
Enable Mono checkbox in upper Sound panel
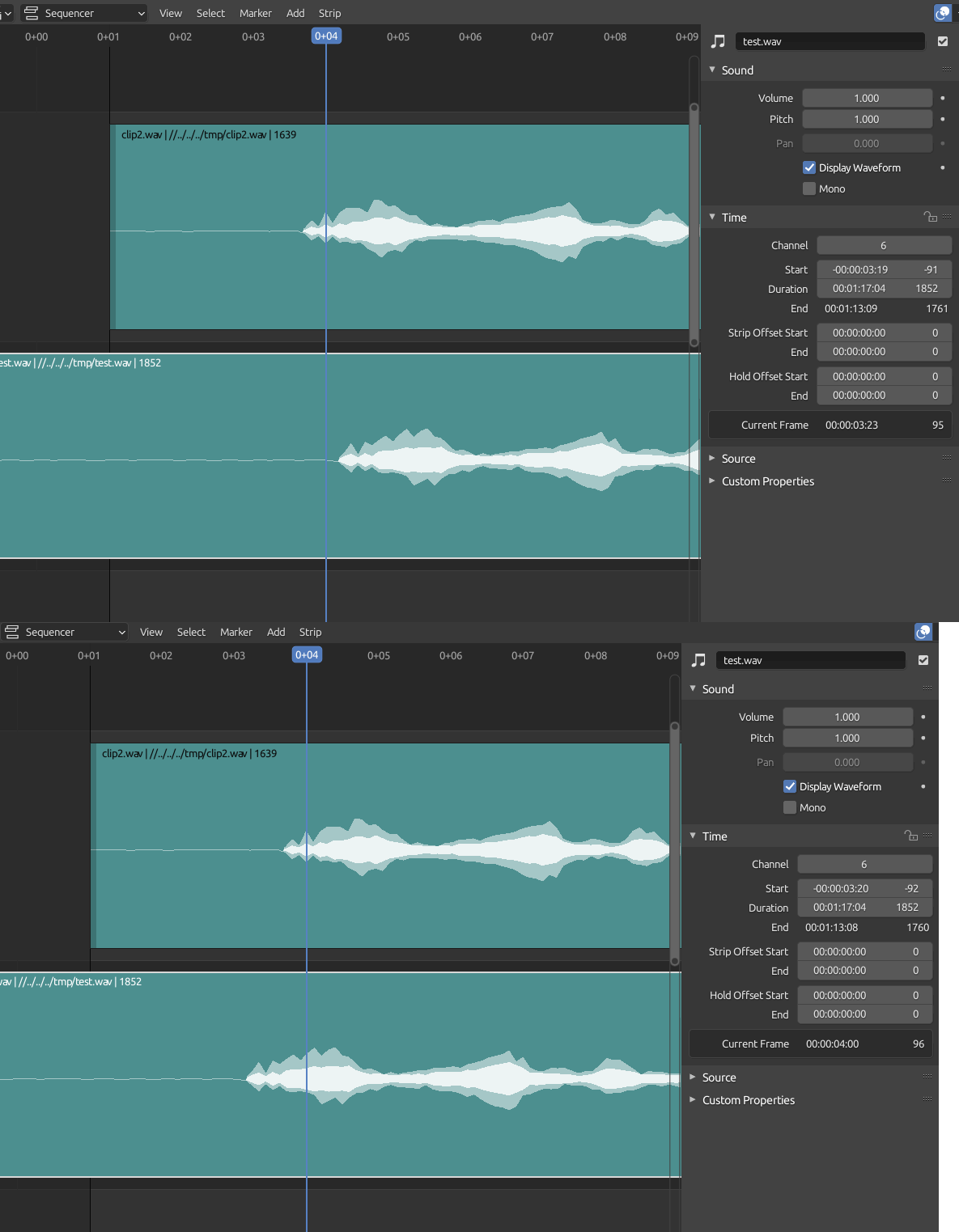click(809, 188)
